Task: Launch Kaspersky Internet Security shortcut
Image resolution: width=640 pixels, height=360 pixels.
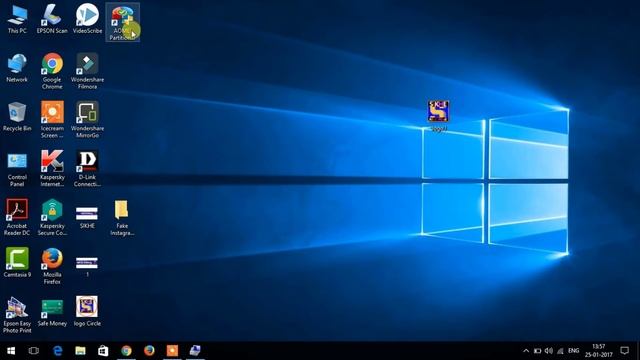Action: click(x=52, y=168)
